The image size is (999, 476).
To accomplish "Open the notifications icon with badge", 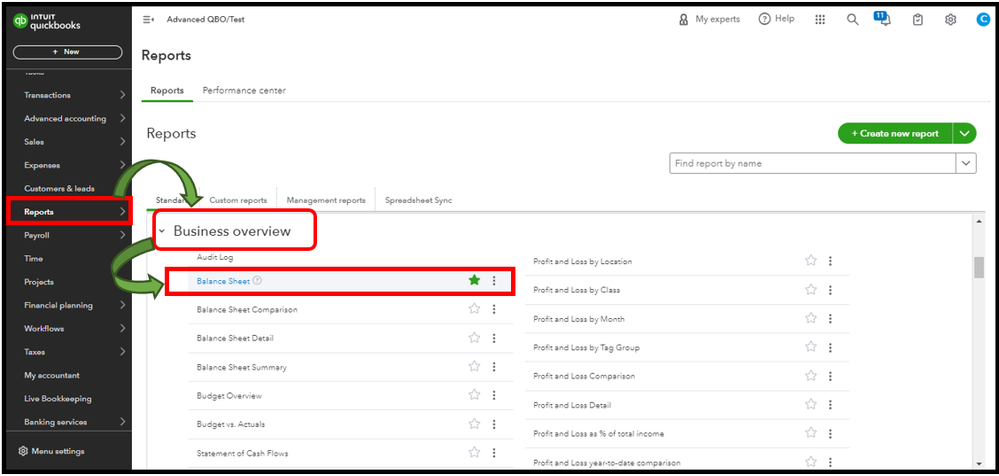I will [883, 19].
